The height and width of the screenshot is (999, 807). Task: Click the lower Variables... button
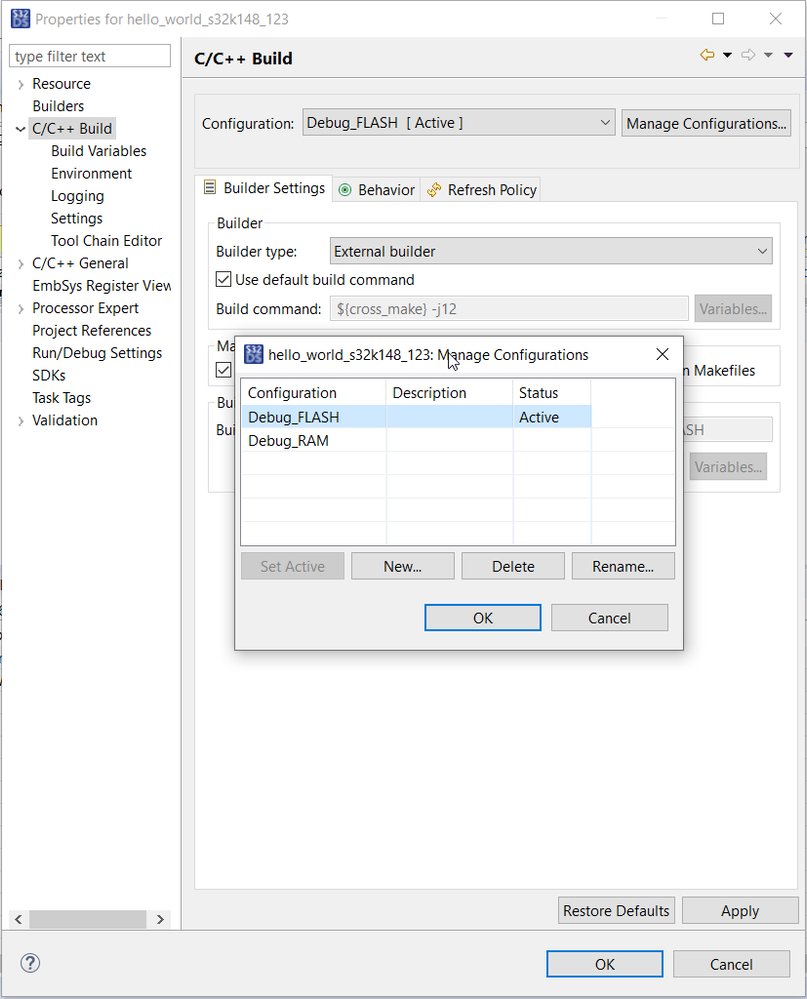(x=728, y=467)
